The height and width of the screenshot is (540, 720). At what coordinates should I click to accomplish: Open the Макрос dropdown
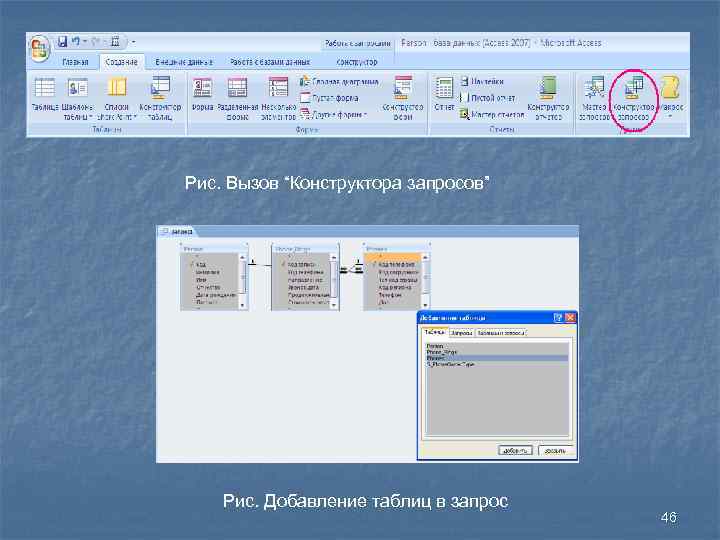(x=670, y=99)
